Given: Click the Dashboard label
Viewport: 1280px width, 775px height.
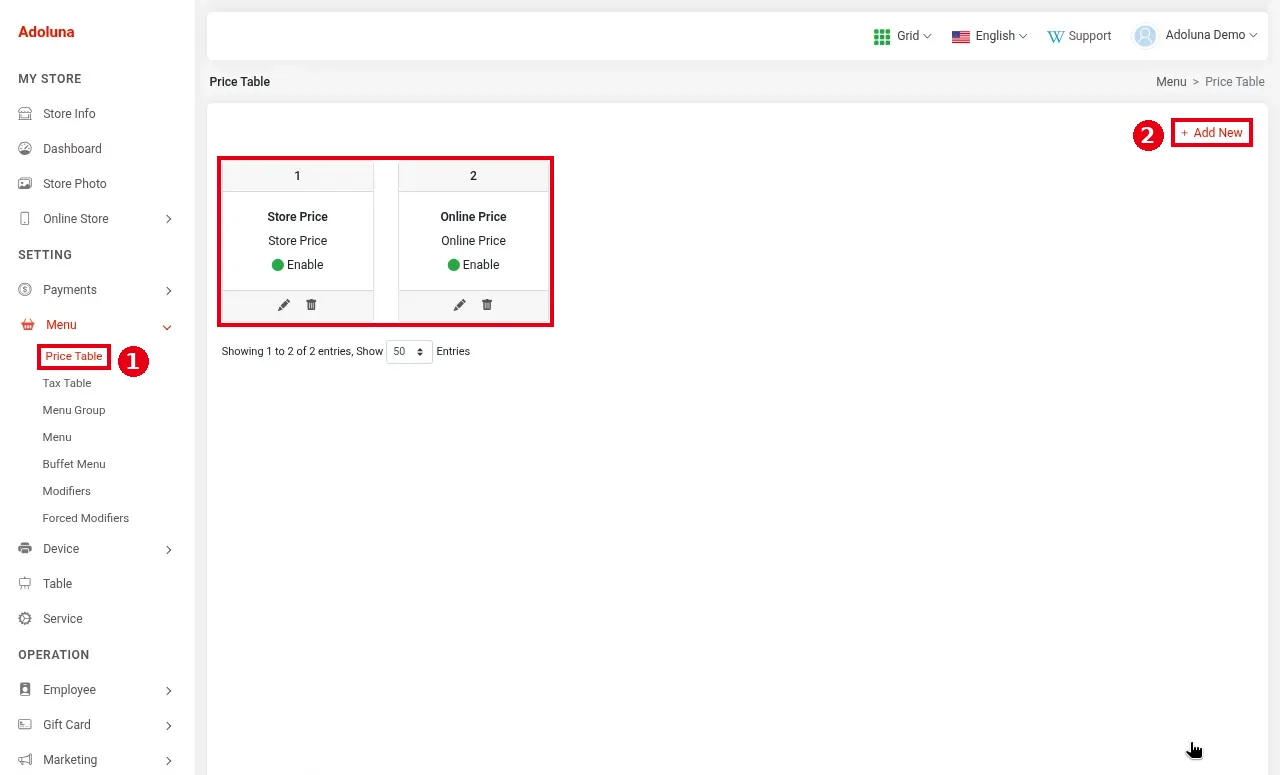Looking at the screenshot, I should coord(72,149).
